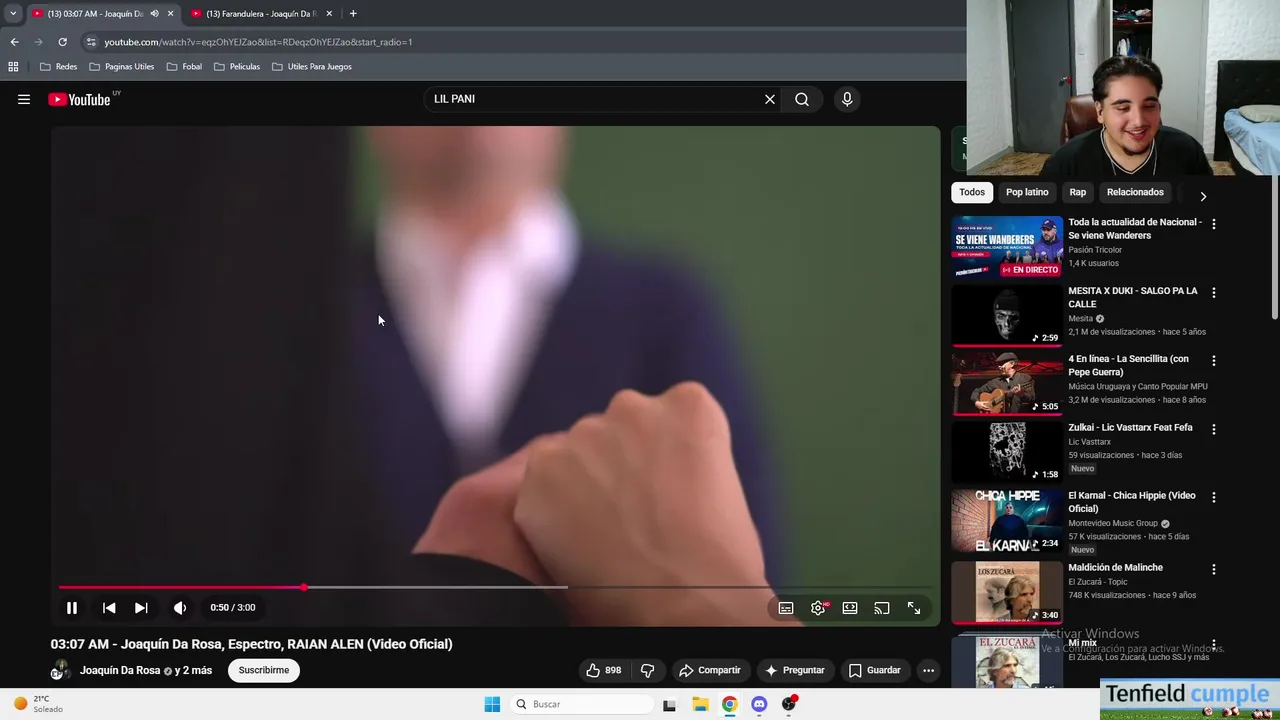Open the Preguntar AI assistant

point(794,670)
